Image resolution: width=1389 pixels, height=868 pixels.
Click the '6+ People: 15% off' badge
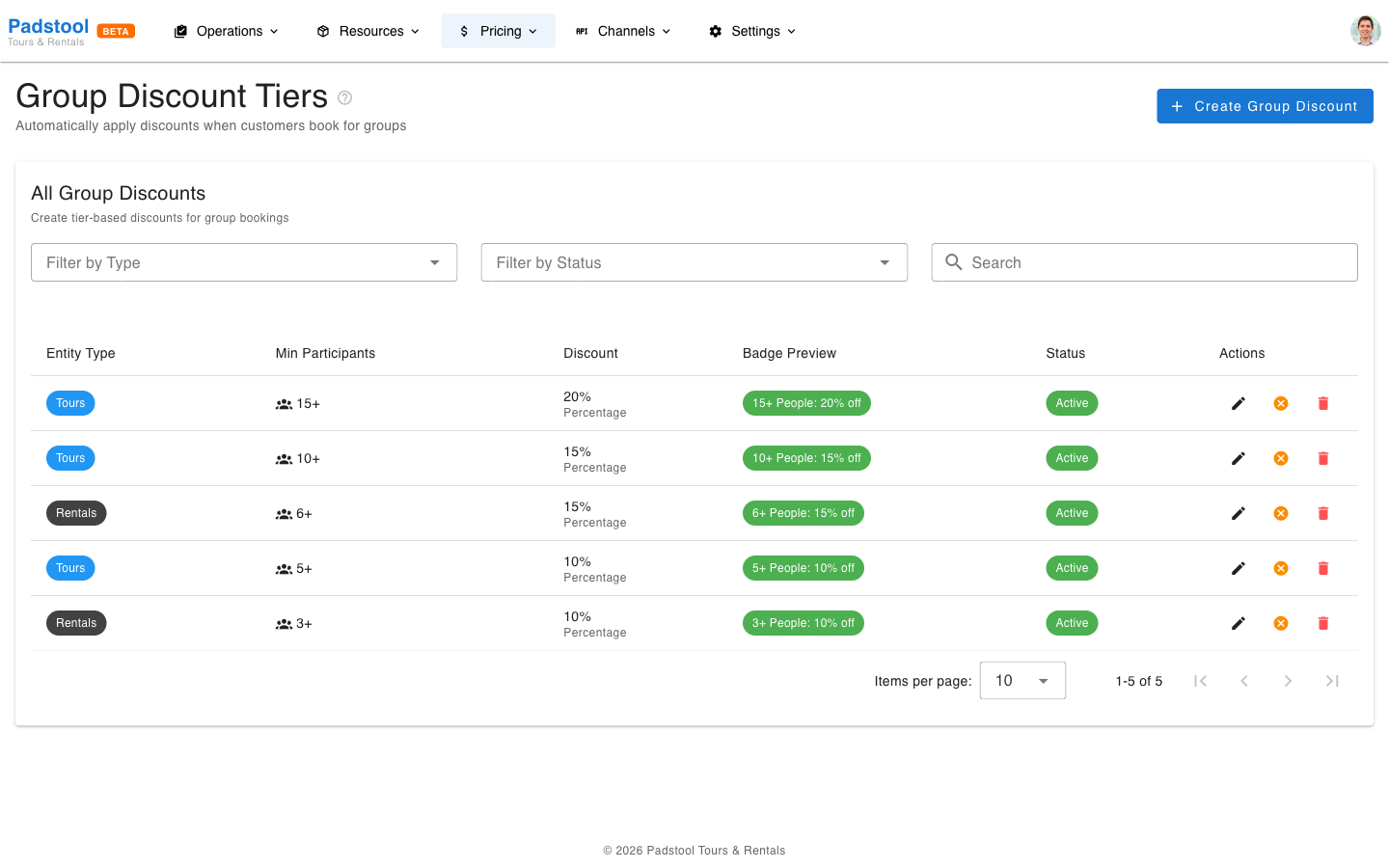click(x=803, y=513)
